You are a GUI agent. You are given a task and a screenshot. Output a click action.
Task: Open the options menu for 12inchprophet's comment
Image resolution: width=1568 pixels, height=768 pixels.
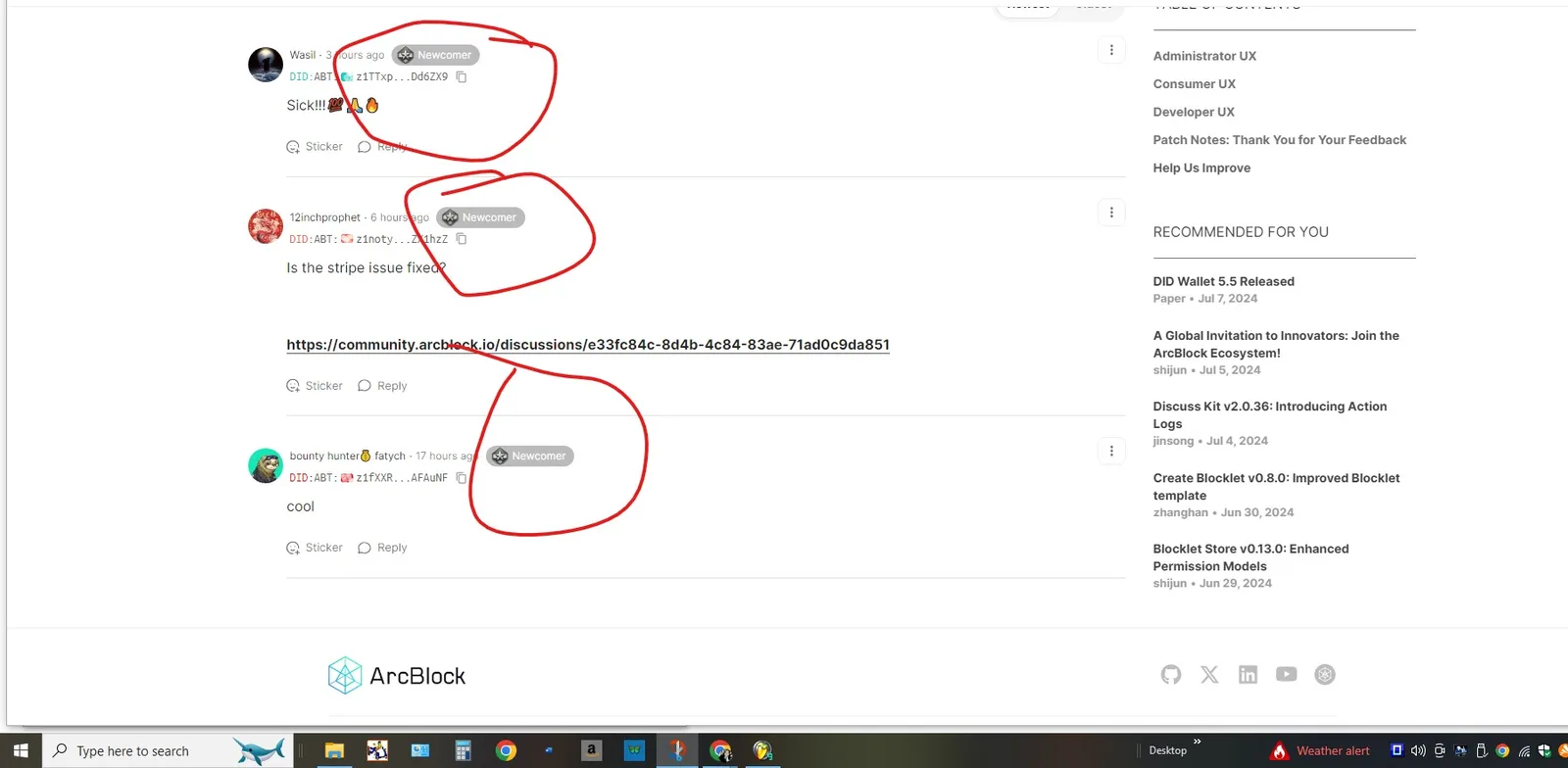(1111, 213)
